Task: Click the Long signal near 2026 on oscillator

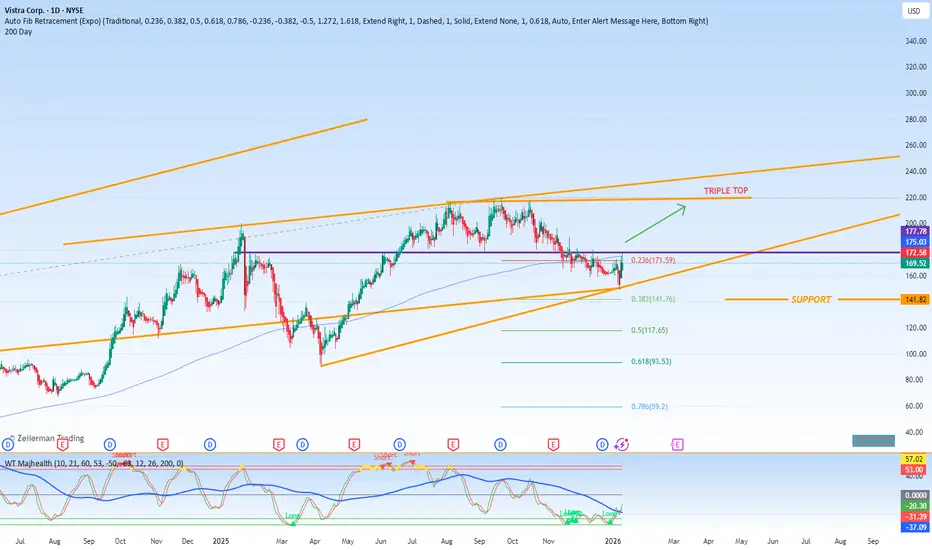Action: 610,514
